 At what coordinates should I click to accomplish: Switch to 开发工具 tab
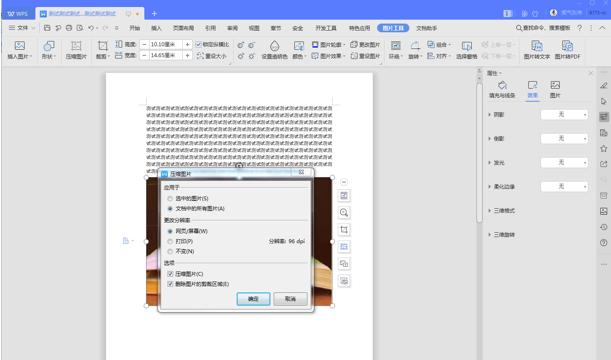326,28
